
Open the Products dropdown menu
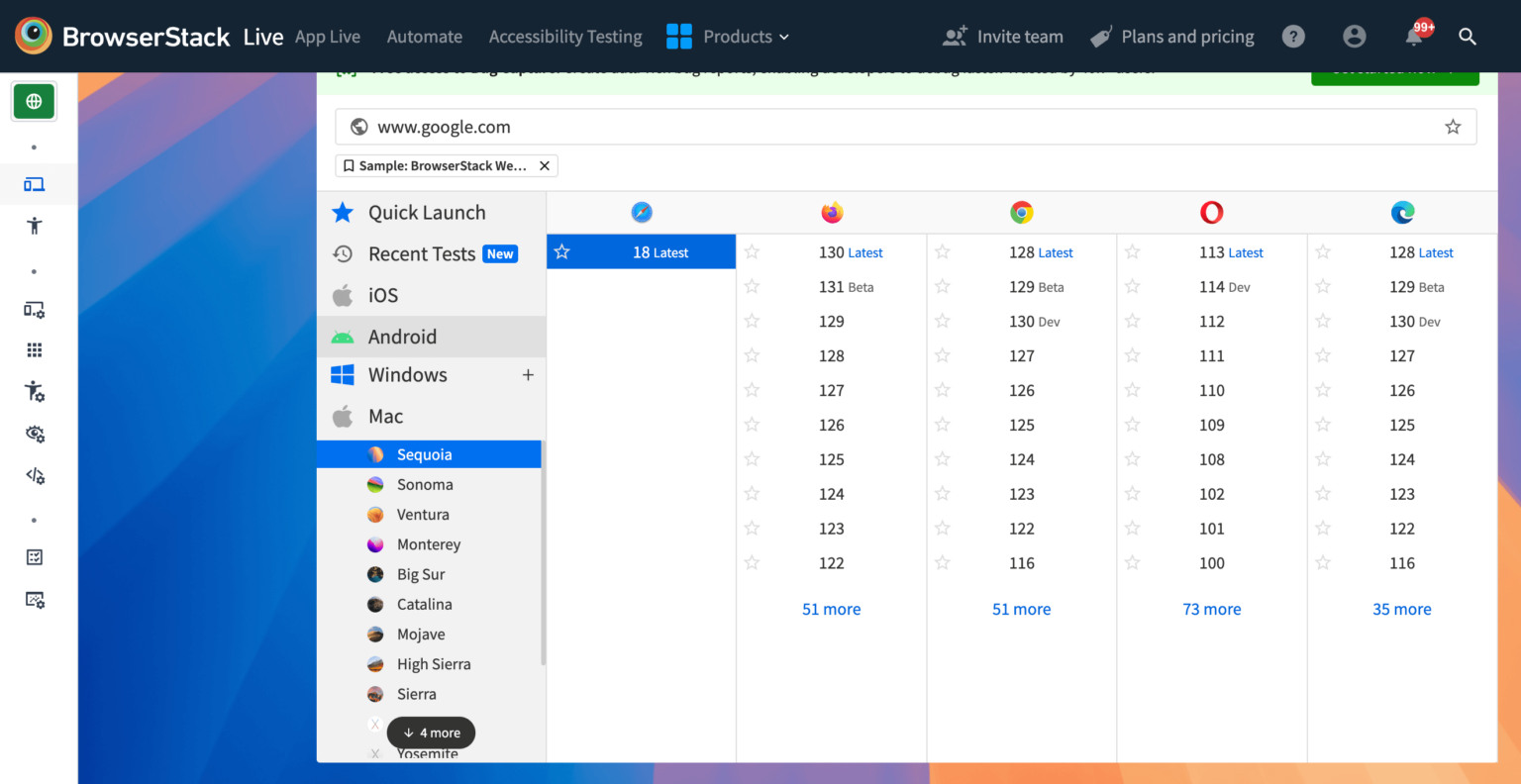(x=728, y=37)
